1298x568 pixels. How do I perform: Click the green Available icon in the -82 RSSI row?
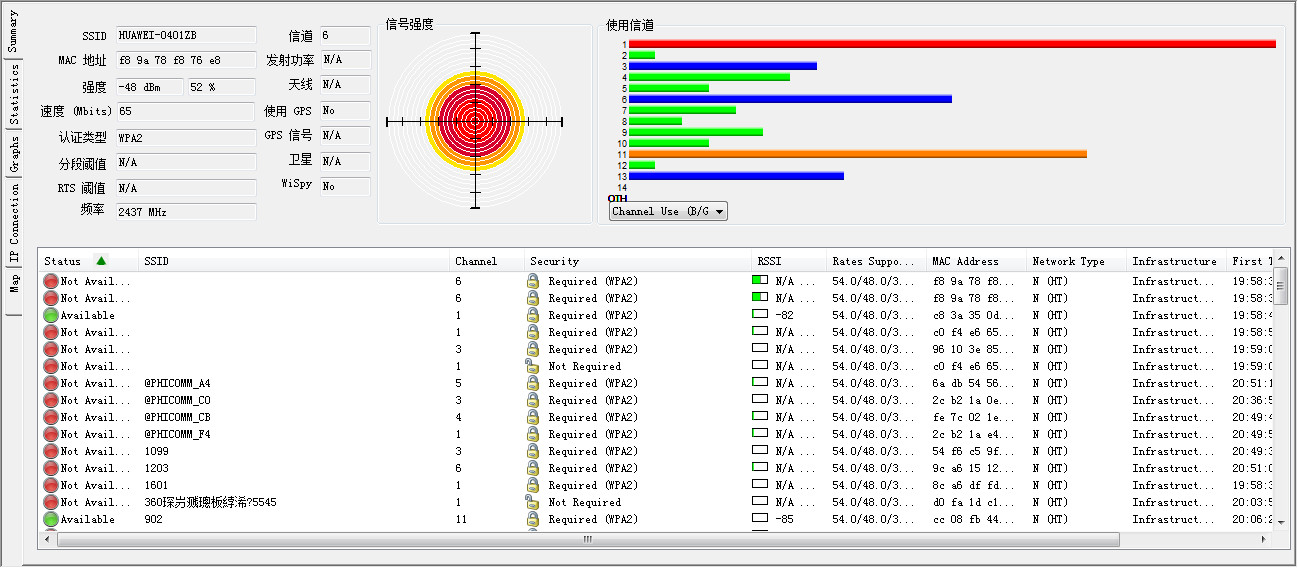(x=51, y=315)
